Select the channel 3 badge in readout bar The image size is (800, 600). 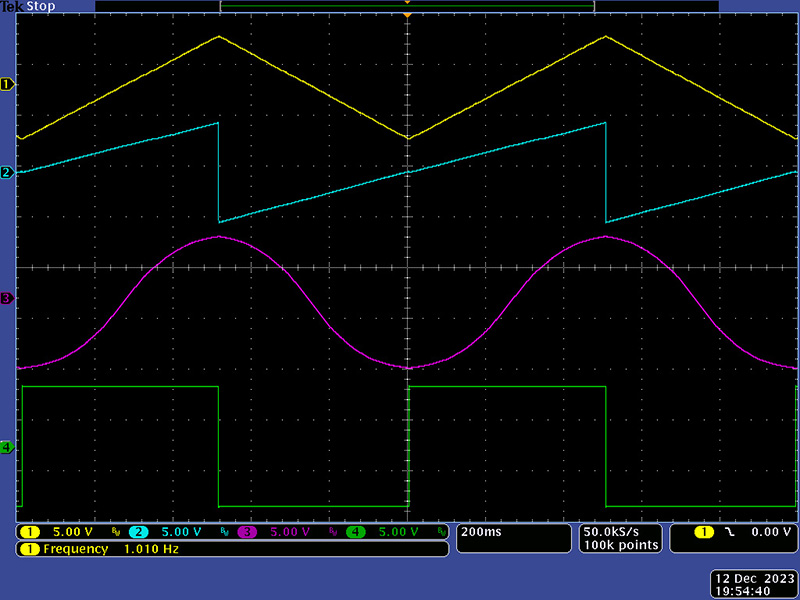point(246,532)
